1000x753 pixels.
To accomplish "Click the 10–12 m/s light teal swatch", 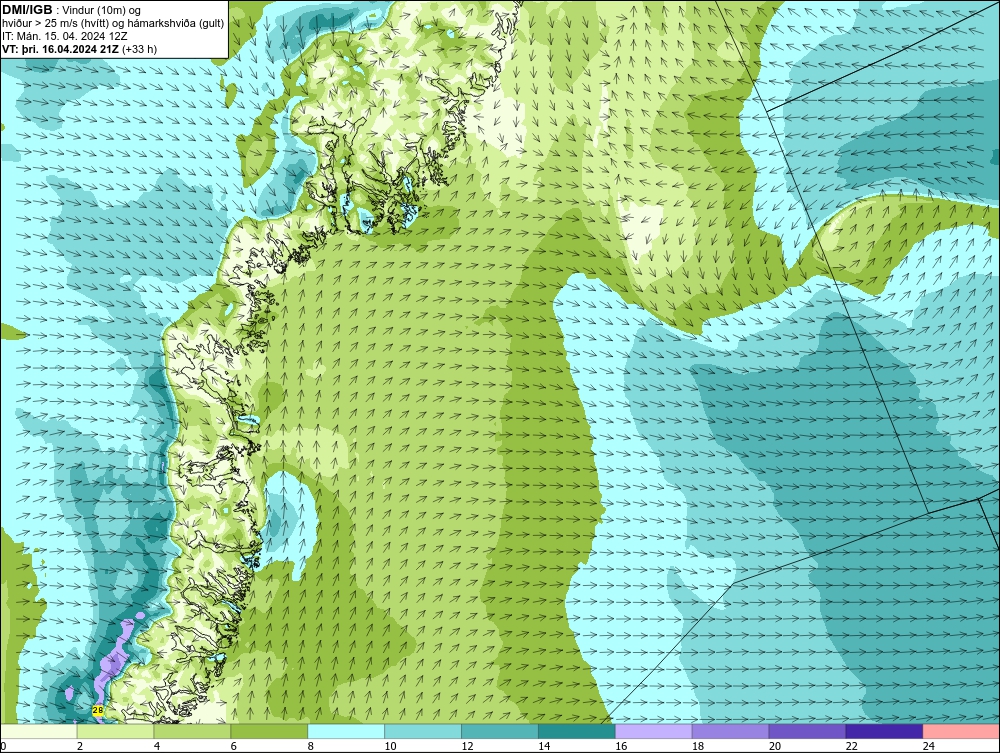I will click(423, 731).
